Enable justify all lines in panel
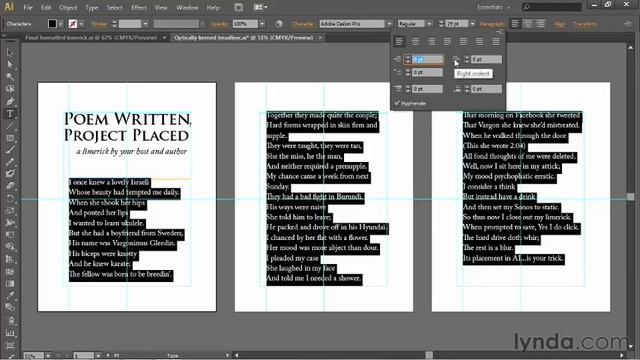Image resolution: width=640 pixels, height=360 pixels. click(x=496, y=41)
